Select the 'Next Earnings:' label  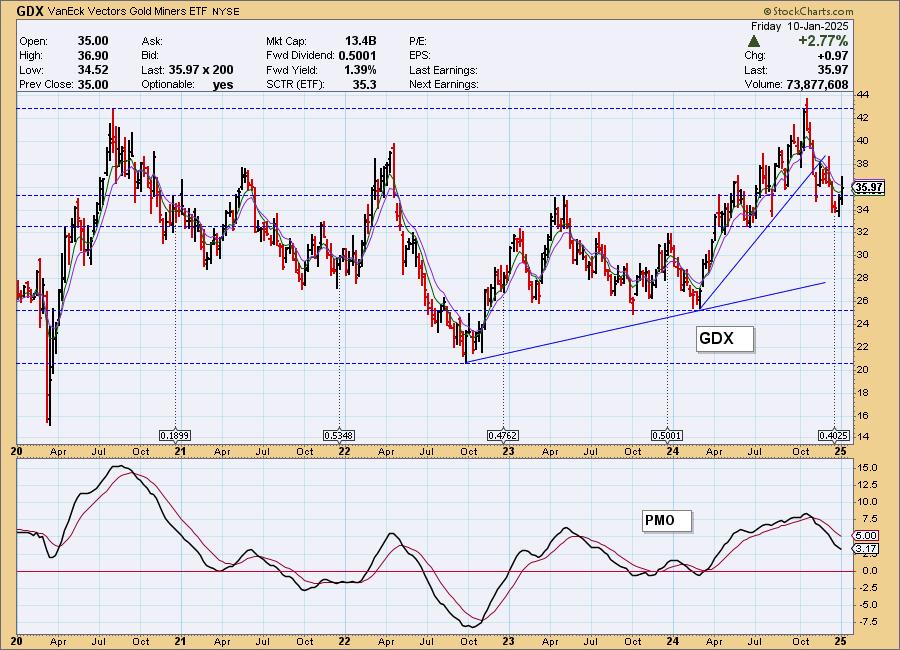(x=444, y=84)
